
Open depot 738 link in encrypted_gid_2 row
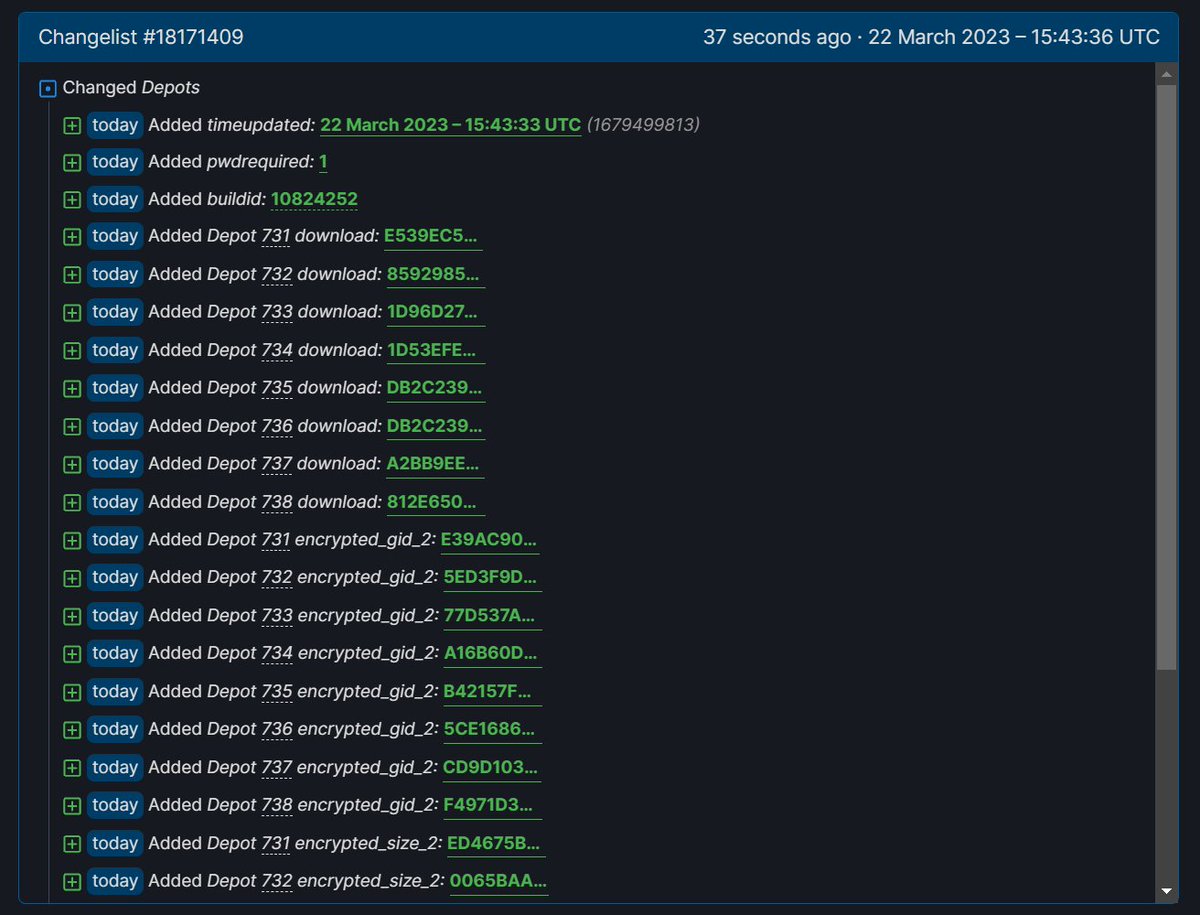pos(277,807)
